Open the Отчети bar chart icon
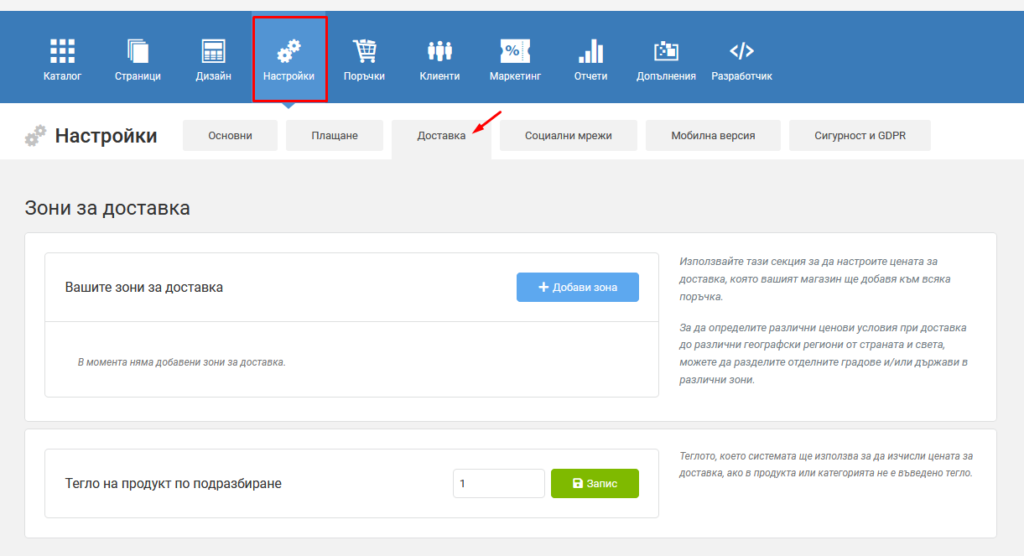1024x556 pixels. tap(590, 51)
